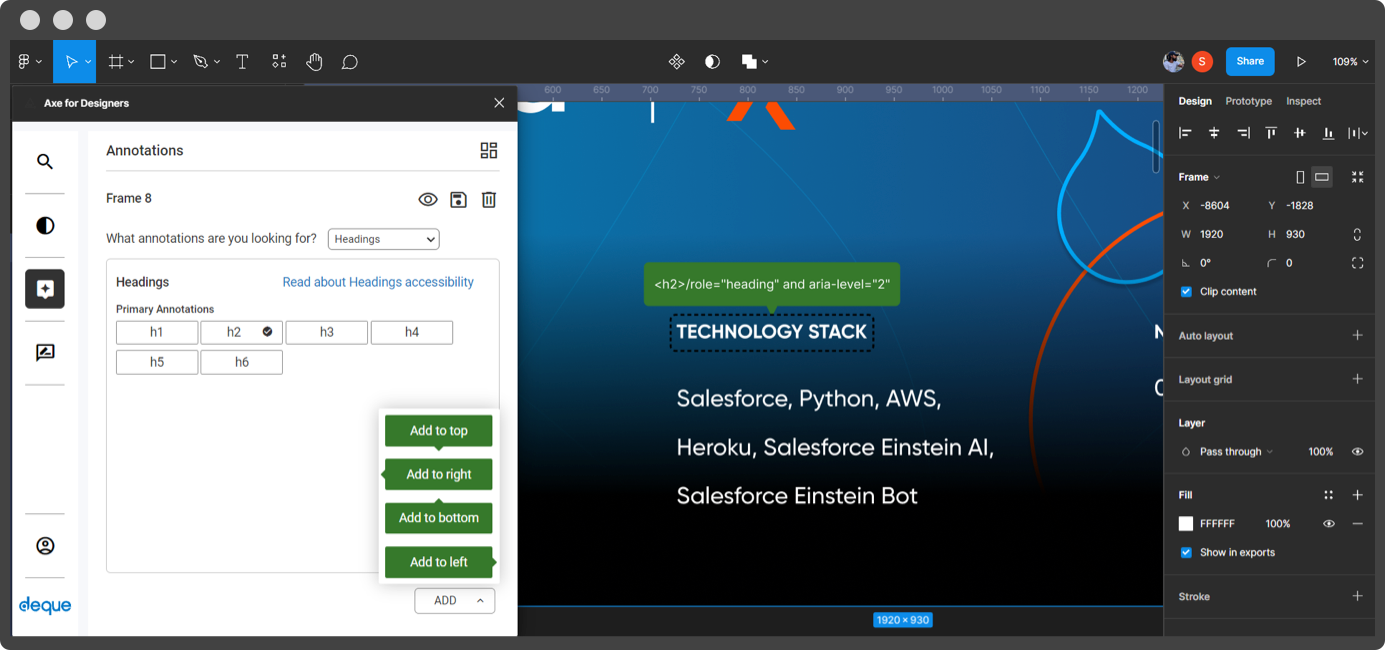Select the Hand tool
The width and height of the screenshot is (1385, 650).
pyautogui.click(x=314, y=62)
